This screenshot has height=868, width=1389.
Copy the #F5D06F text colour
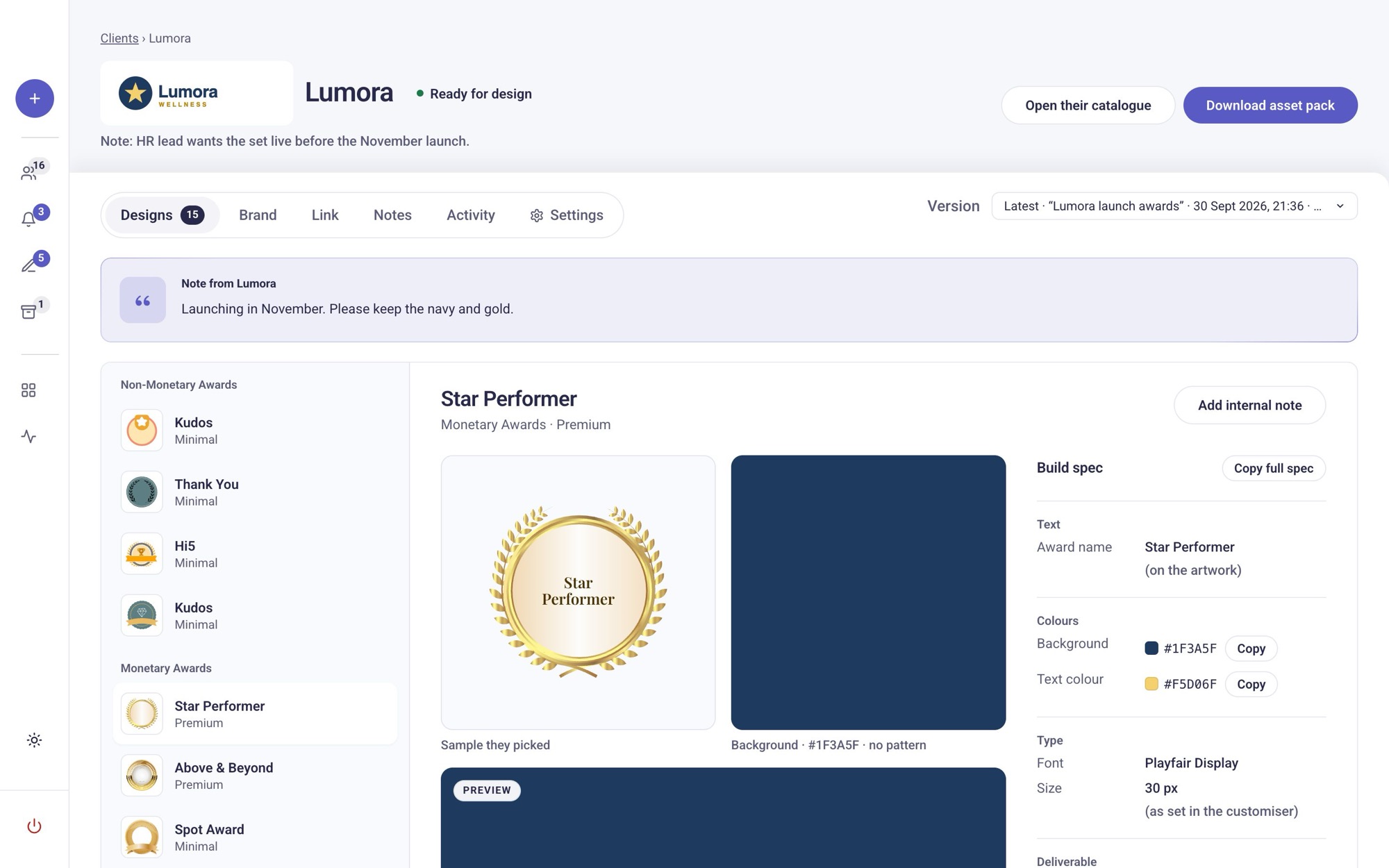pyautogui.click(x=1251, y=685)
